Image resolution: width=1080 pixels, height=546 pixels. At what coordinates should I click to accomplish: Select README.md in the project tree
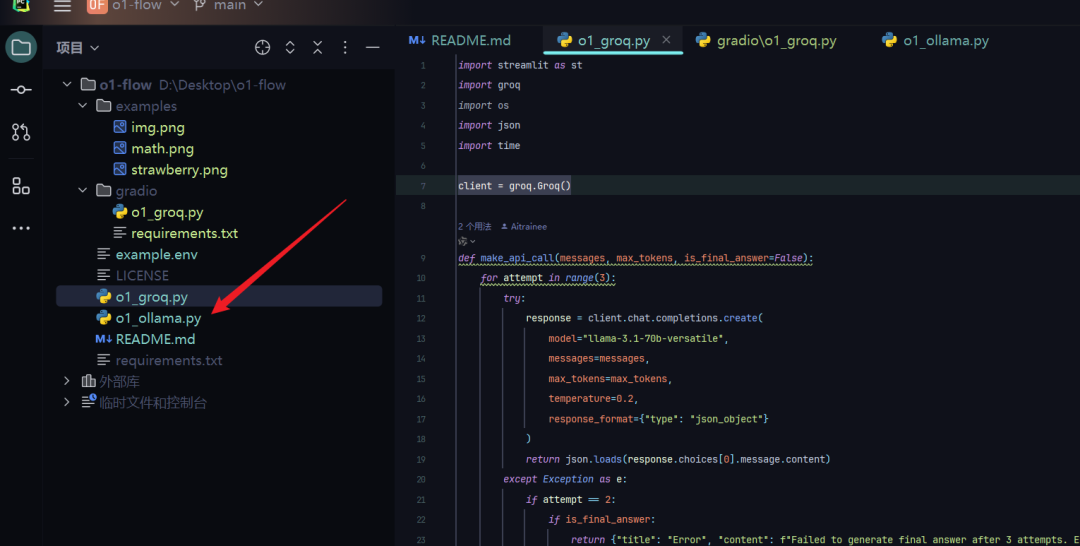[155, 339]
